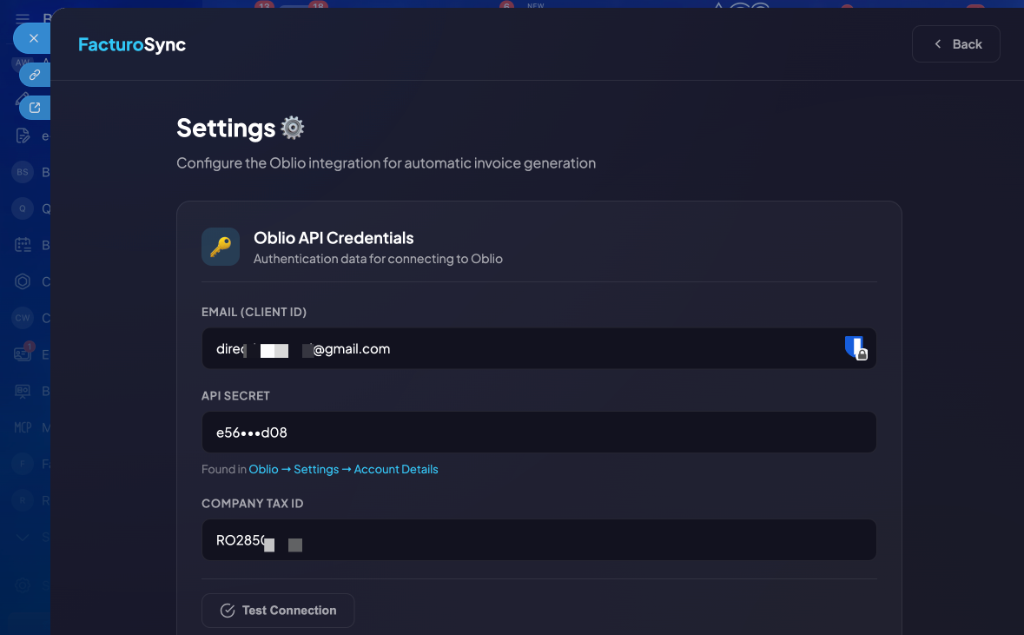
Task: Click the gear icon beside Settings heading
Action: pos(292,128)
